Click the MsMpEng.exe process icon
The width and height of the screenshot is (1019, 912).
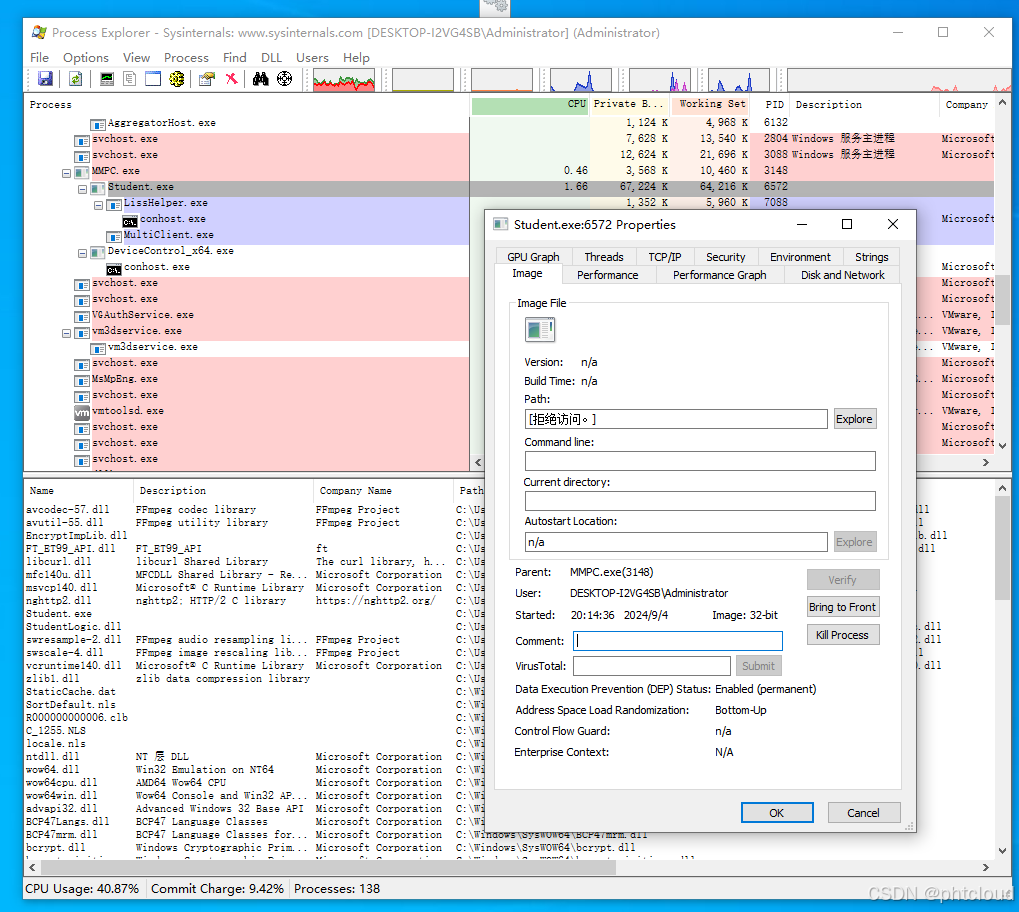coord(82,380)
